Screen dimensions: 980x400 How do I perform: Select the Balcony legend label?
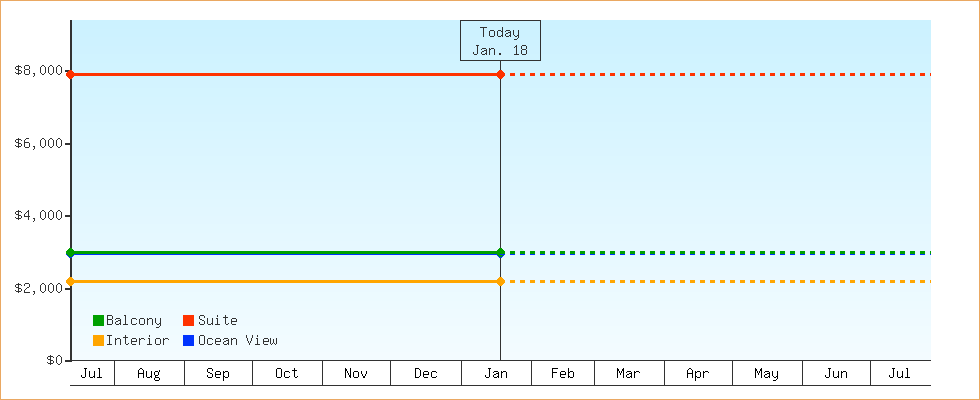coord(134,321)
